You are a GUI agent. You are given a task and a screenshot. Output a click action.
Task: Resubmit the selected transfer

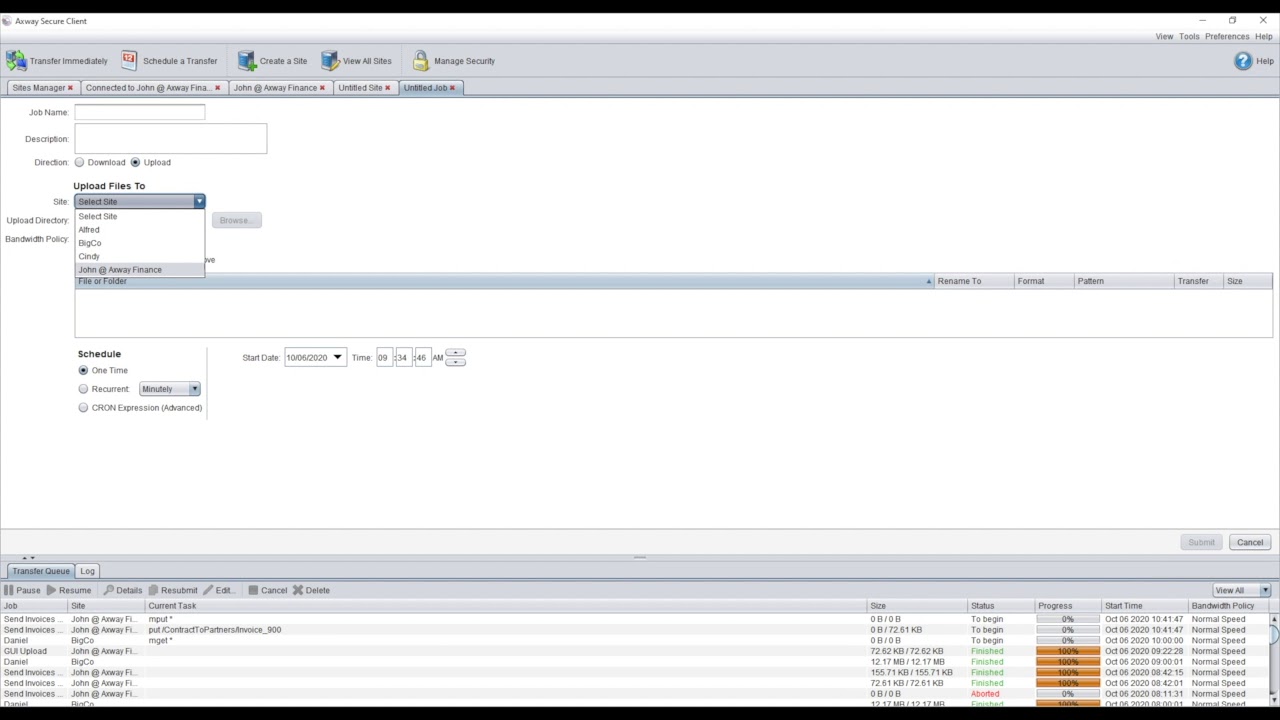[x=173, y=590]
